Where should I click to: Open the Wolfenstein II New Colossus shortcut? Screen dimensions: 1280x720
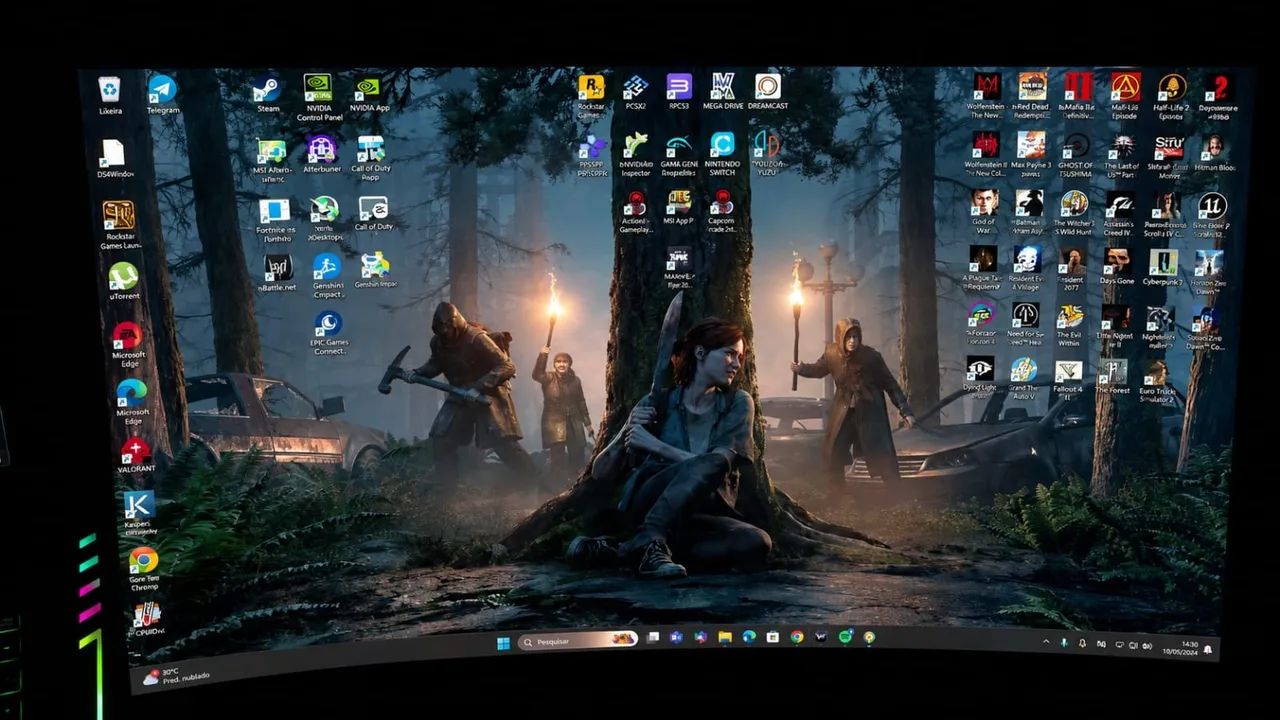point(986,154)
